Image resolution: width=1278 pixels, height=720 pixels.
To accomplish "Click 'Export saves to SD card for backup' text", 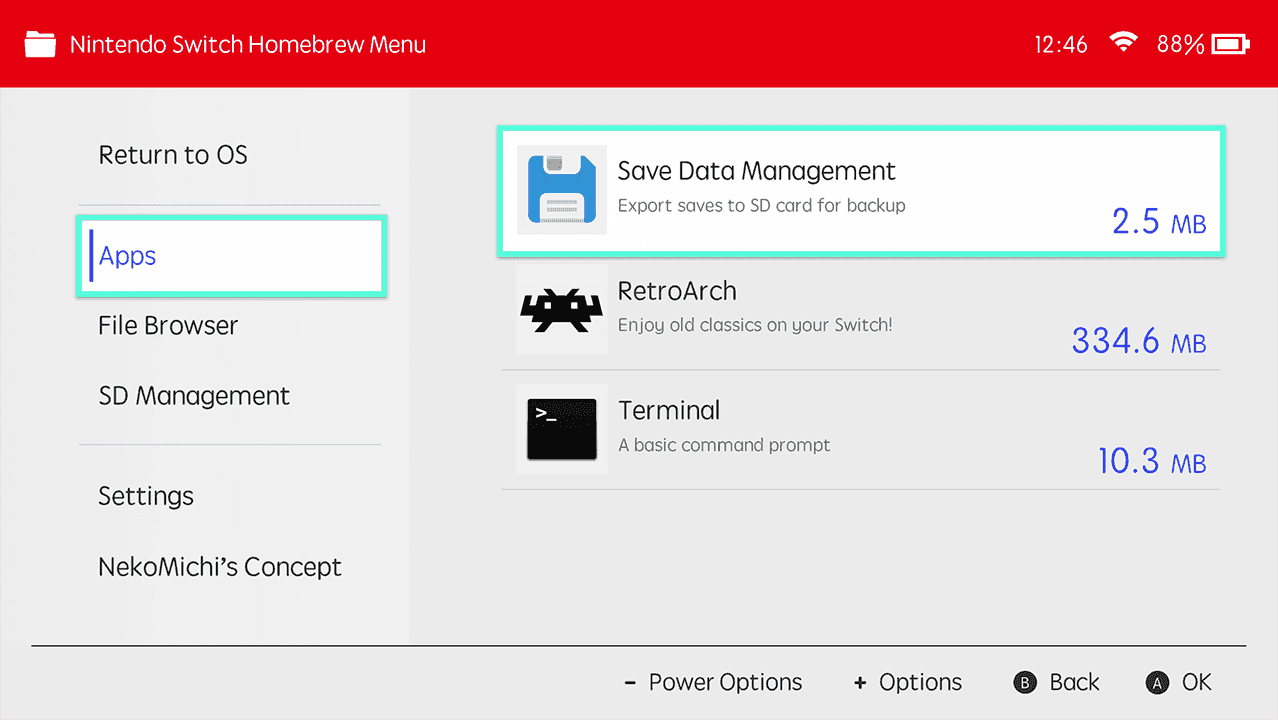I will point(762,206).
